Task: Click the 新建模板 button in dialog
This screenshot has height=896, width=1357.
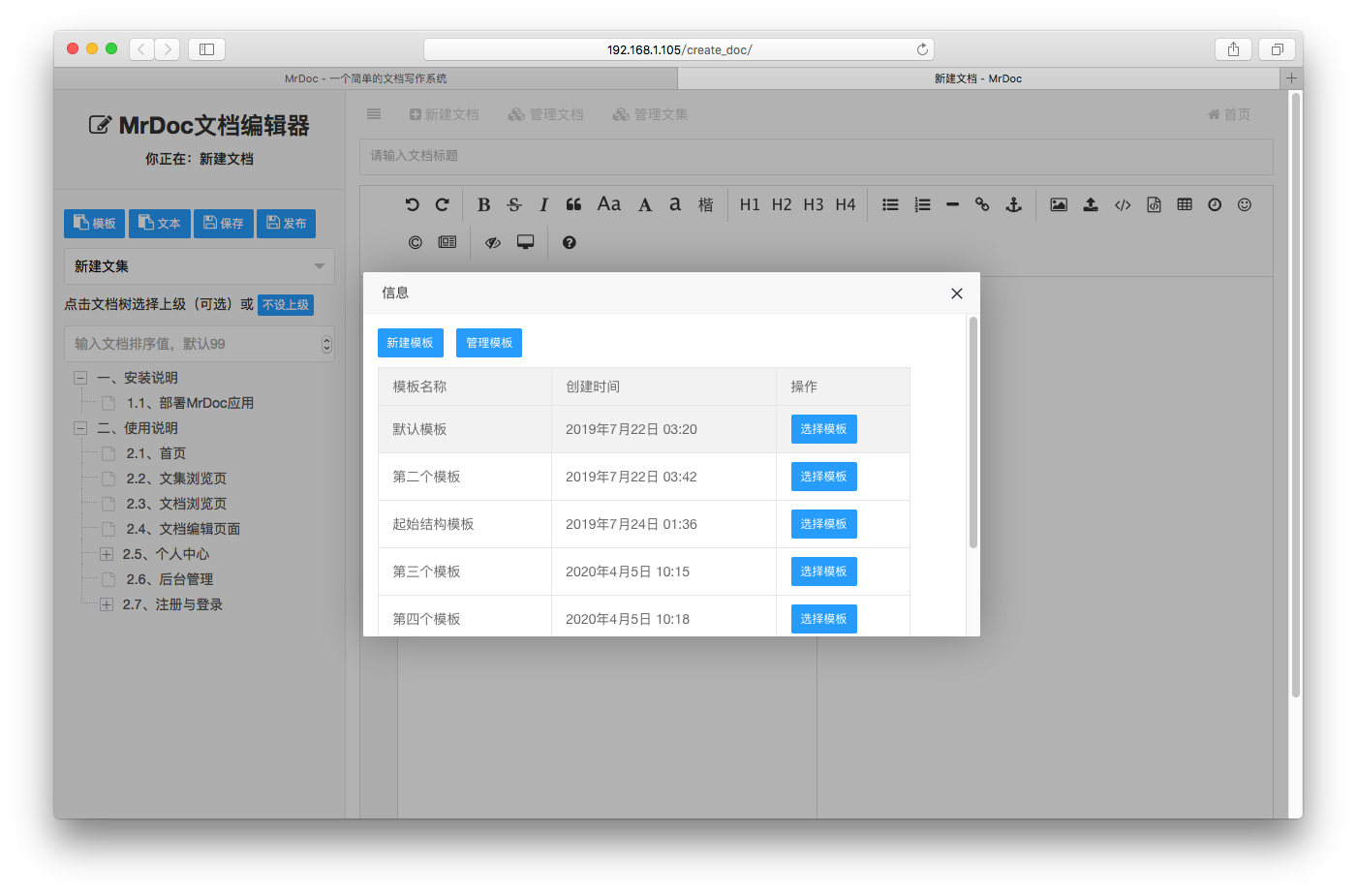Action: tap(410, 343)
